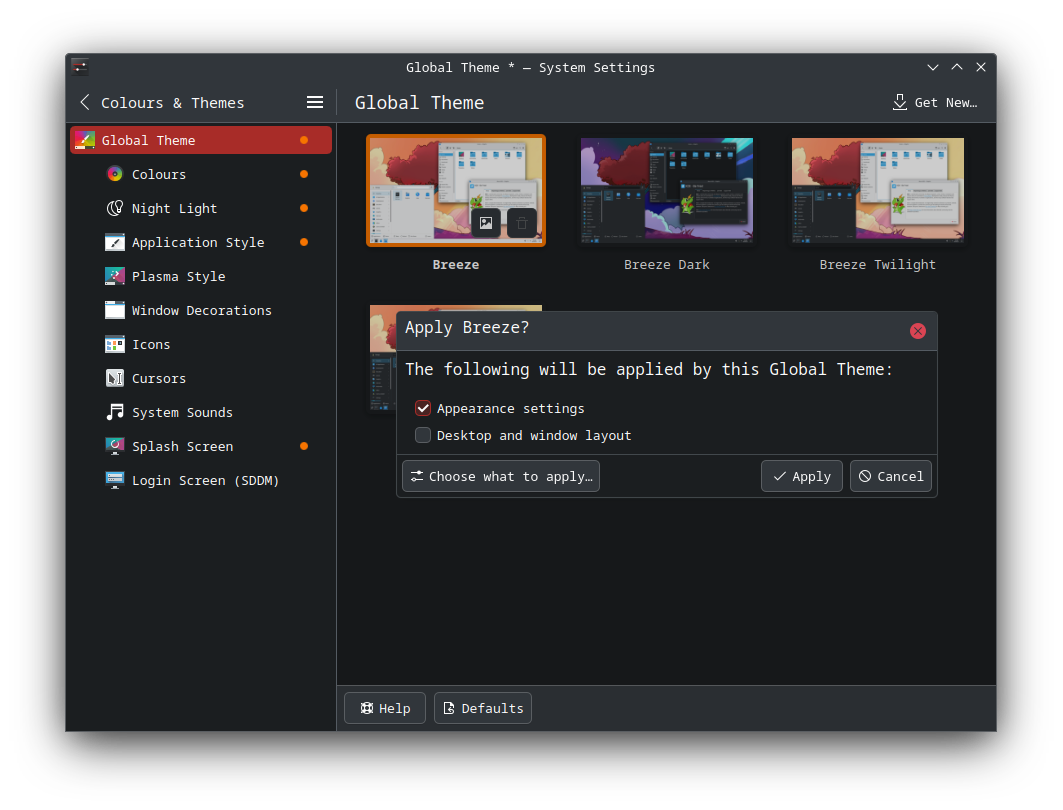Viewport: 1063px width, 810px height.
Task: Click the Cursors section icon
Action: point(115,378)
